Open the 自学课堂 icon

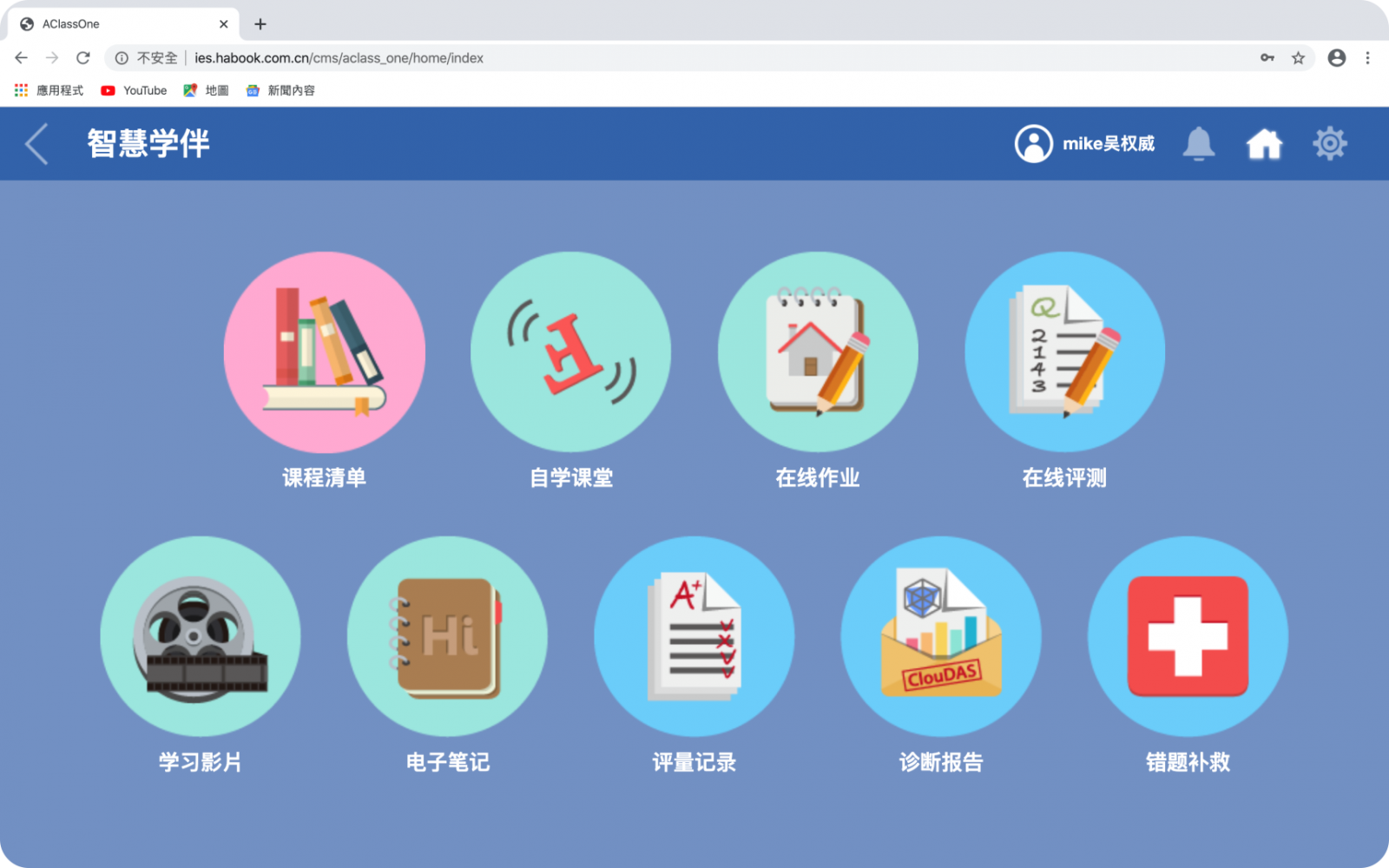pyautogui.click(x=570, y=352)
